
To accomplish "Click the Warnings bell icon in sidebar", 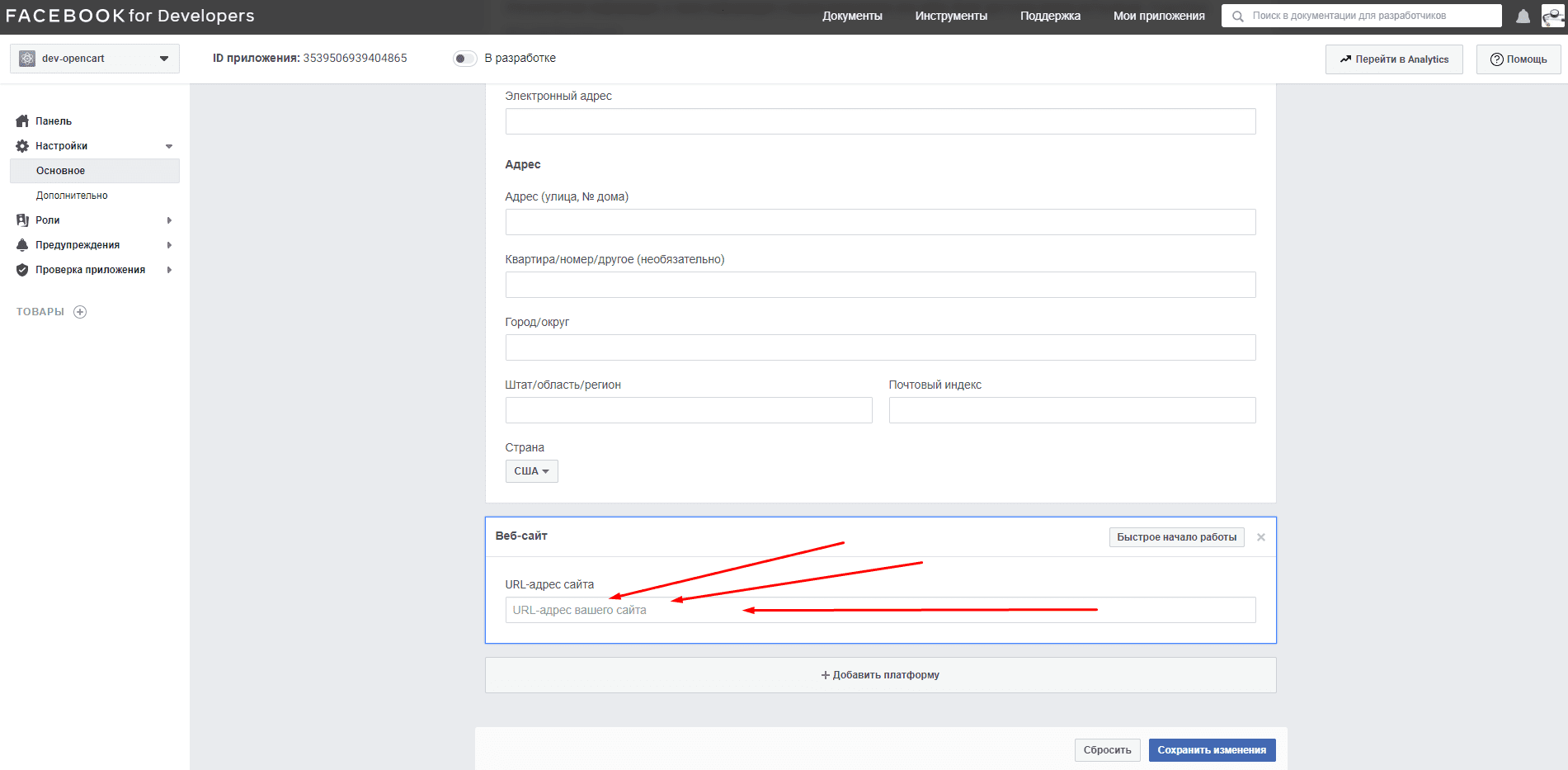I will click(x=22, y=245).
